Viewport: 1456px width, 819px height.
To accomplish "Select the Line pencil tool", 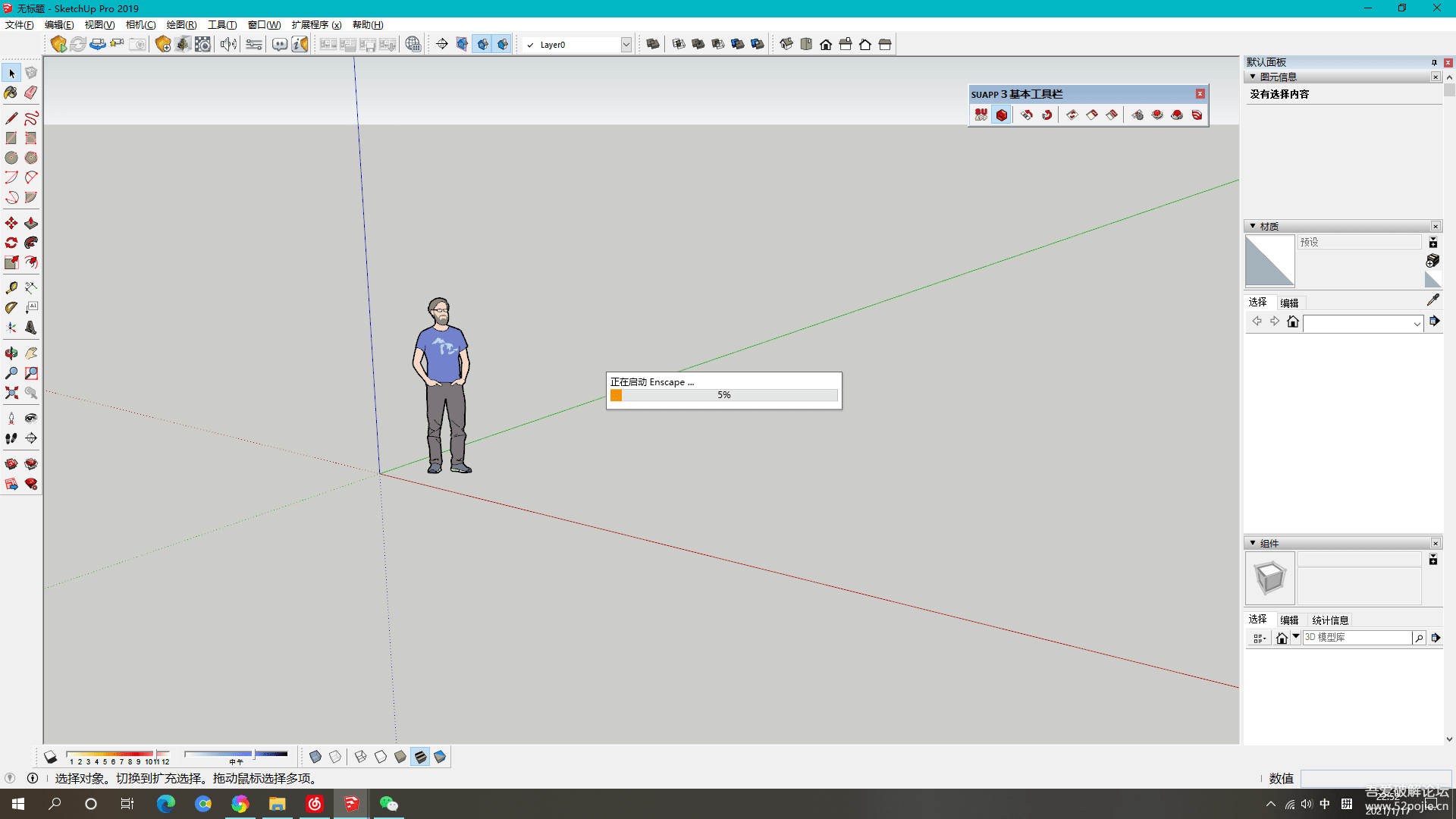I will tap(11, 118).
